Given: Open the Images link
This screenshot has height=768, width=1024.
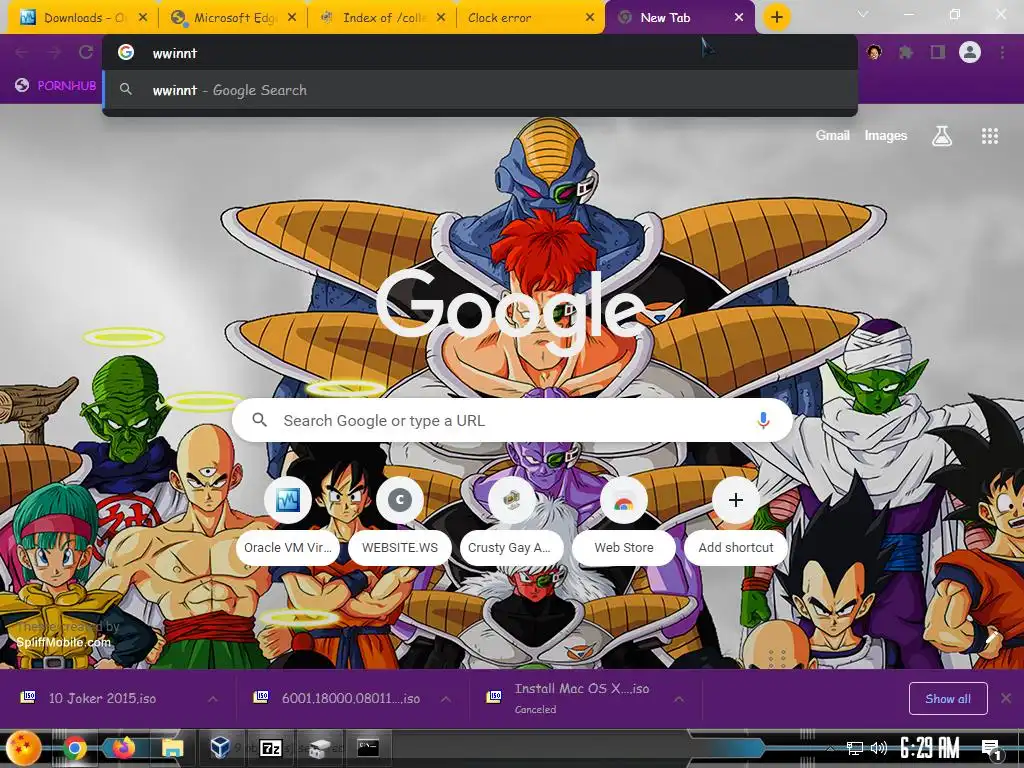Looking at the screenshot, I should [x=886, y=135].
